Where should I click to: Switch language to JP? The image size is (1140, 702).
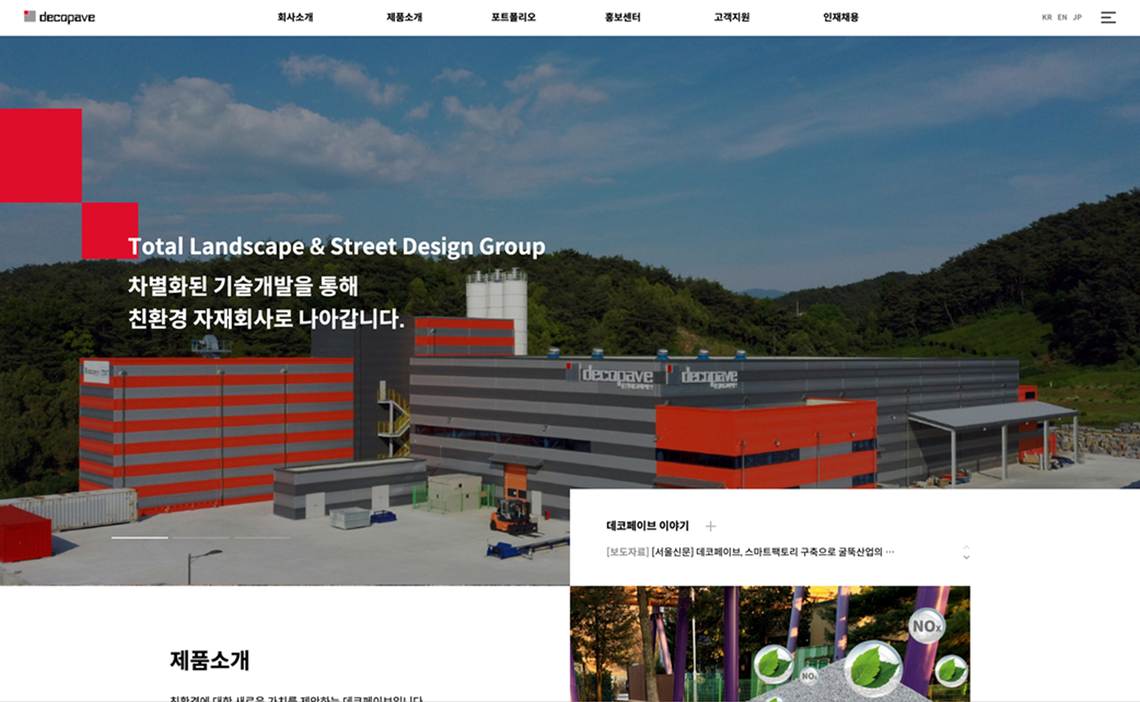(1077, 17)
